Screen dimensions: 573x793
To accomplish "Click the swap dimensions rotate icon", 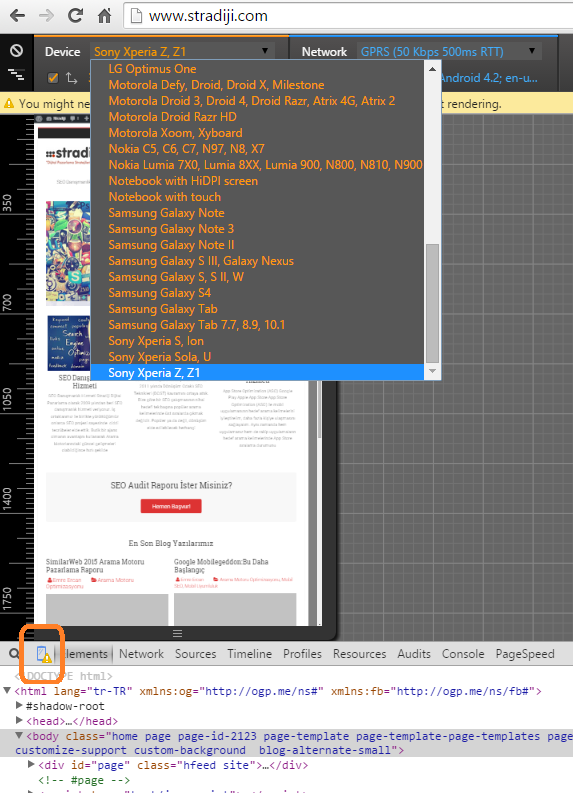I will pyautogui.click(x=72, y=78).
